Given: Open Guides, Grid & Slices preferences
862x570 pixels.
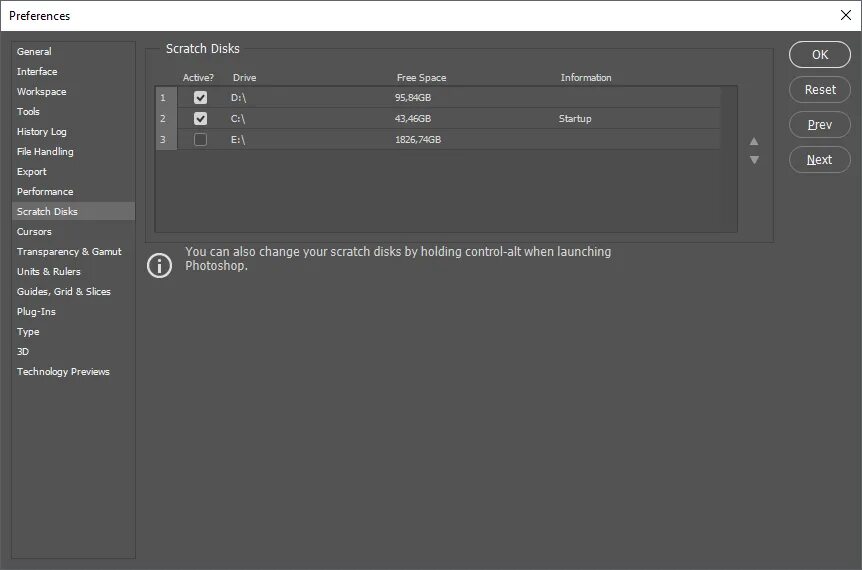Looking at the screenshot, I should click(64, 291).
